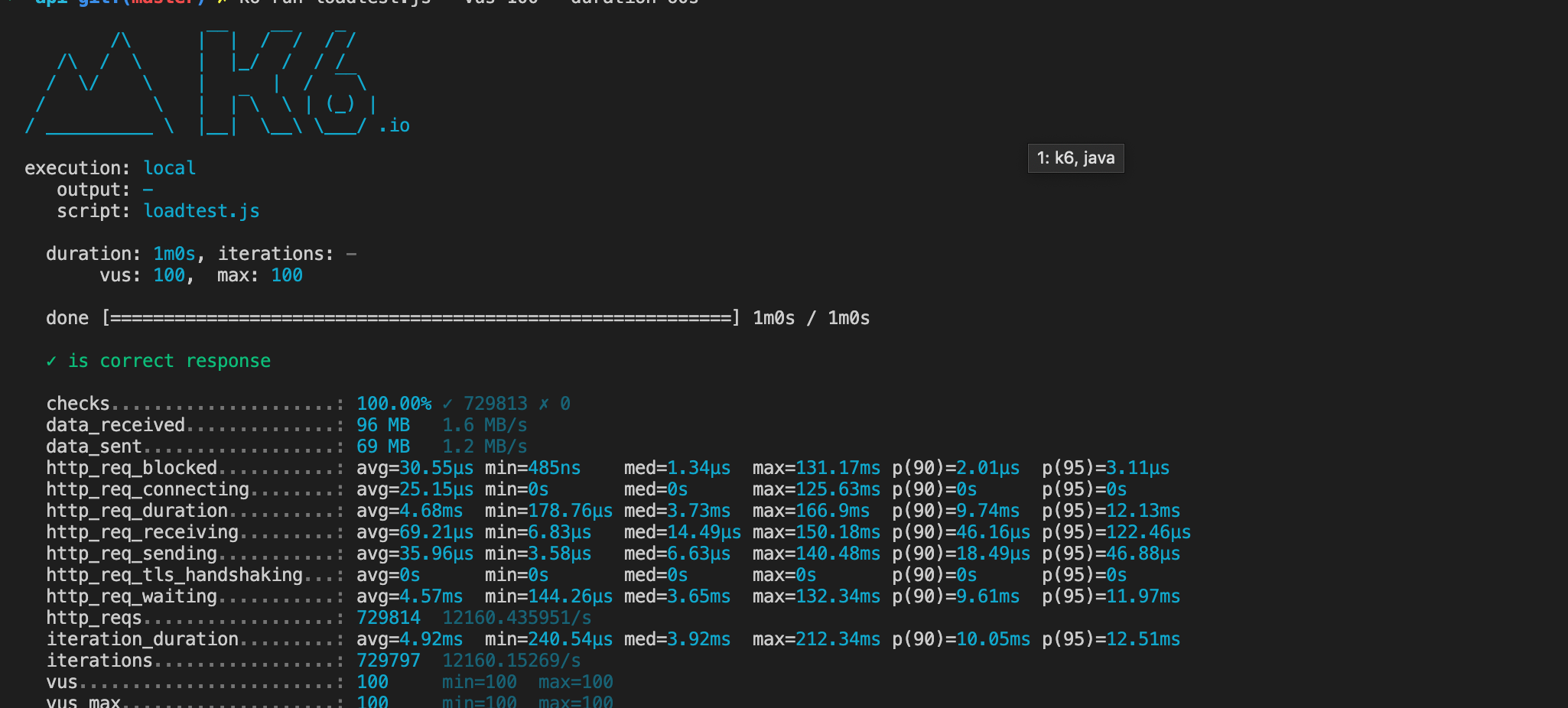The width and height of the screenshot is (1568, 708).
Task: Click the http_req_duration med=3.73ms value
Action: point(677,511)
